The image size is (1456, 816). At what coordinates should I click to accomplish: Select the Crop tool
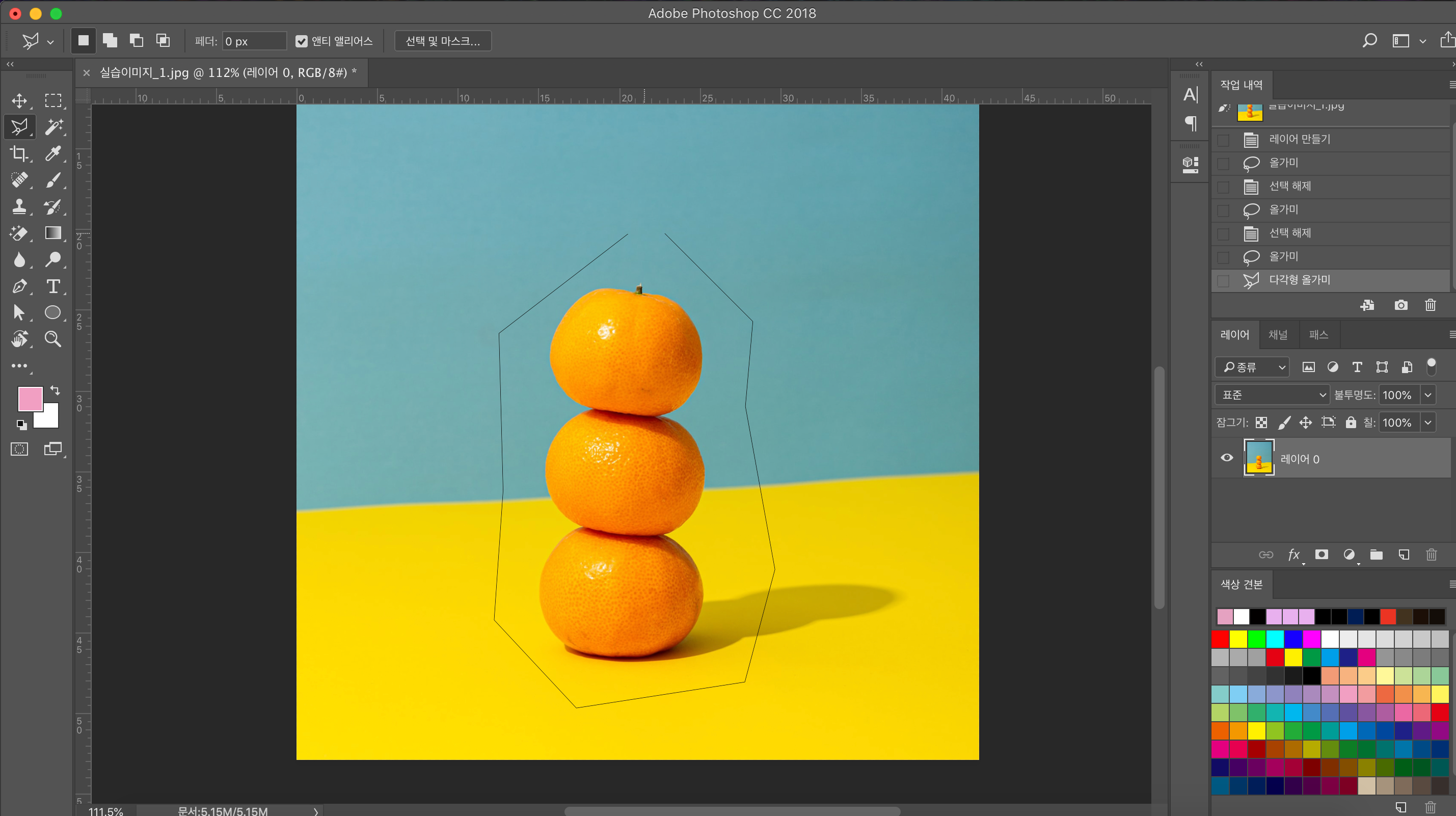(x=19, y=153)
